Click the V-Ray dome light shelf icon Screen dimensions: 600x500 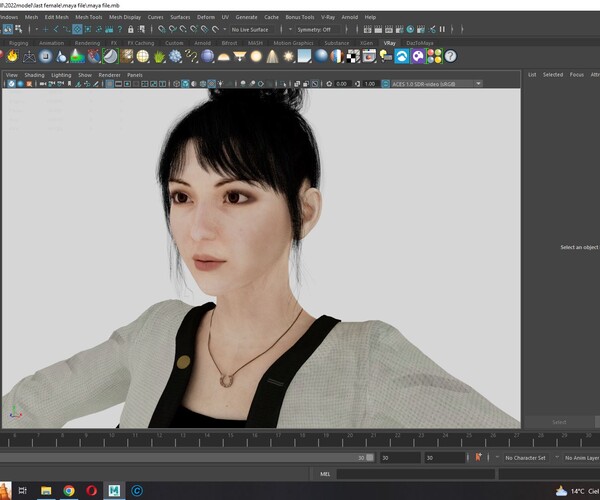pos(223,57)
